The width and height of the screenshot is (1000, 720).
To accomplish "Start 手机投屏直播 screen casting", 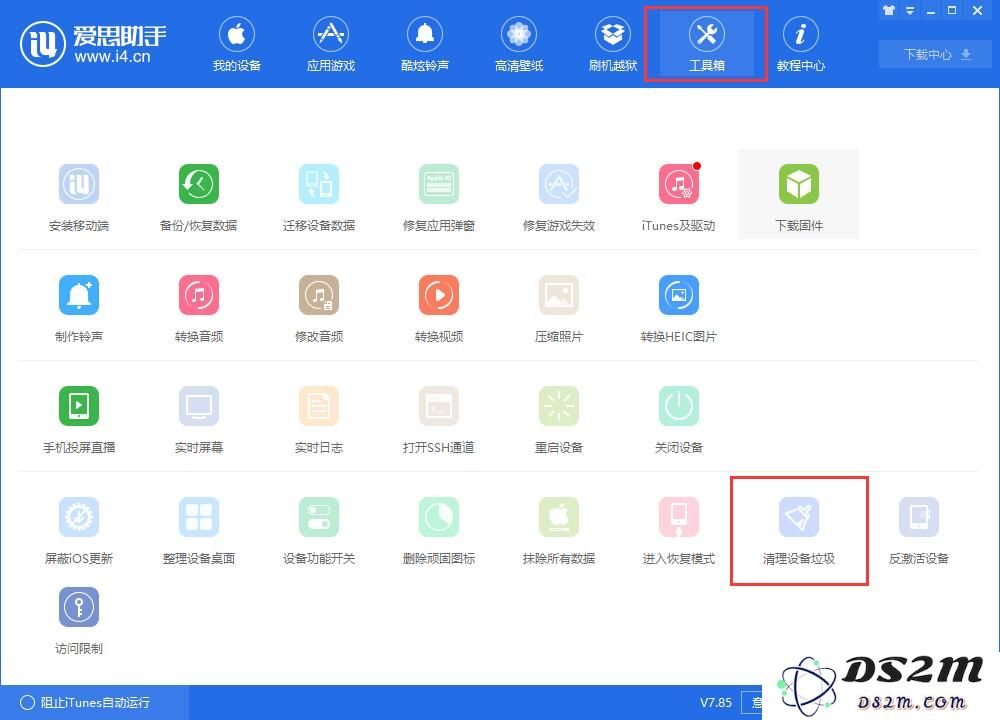I will 78,420.
